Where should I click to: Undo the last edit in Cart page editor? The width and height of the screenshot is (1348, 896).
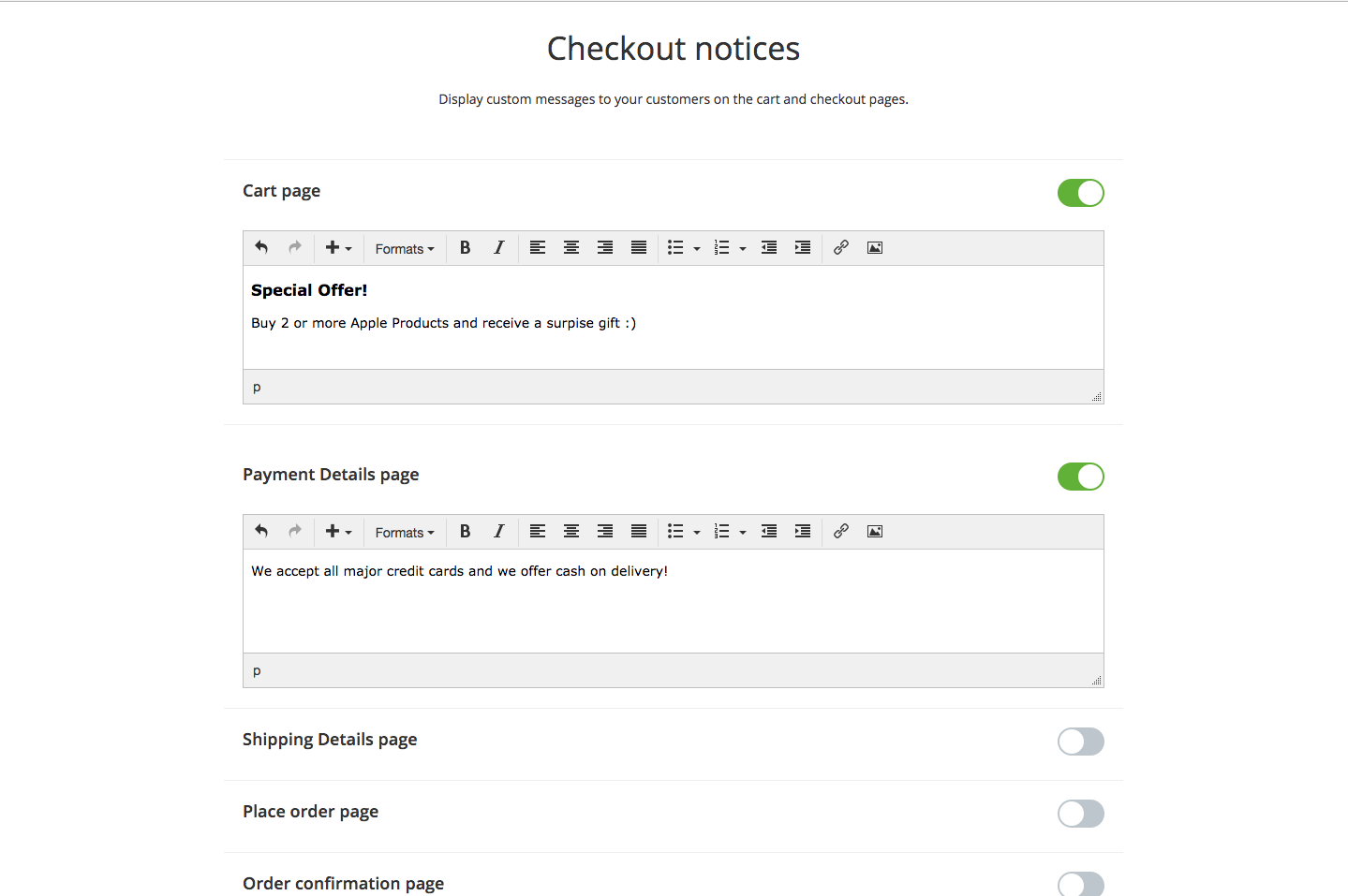[261, 248]
